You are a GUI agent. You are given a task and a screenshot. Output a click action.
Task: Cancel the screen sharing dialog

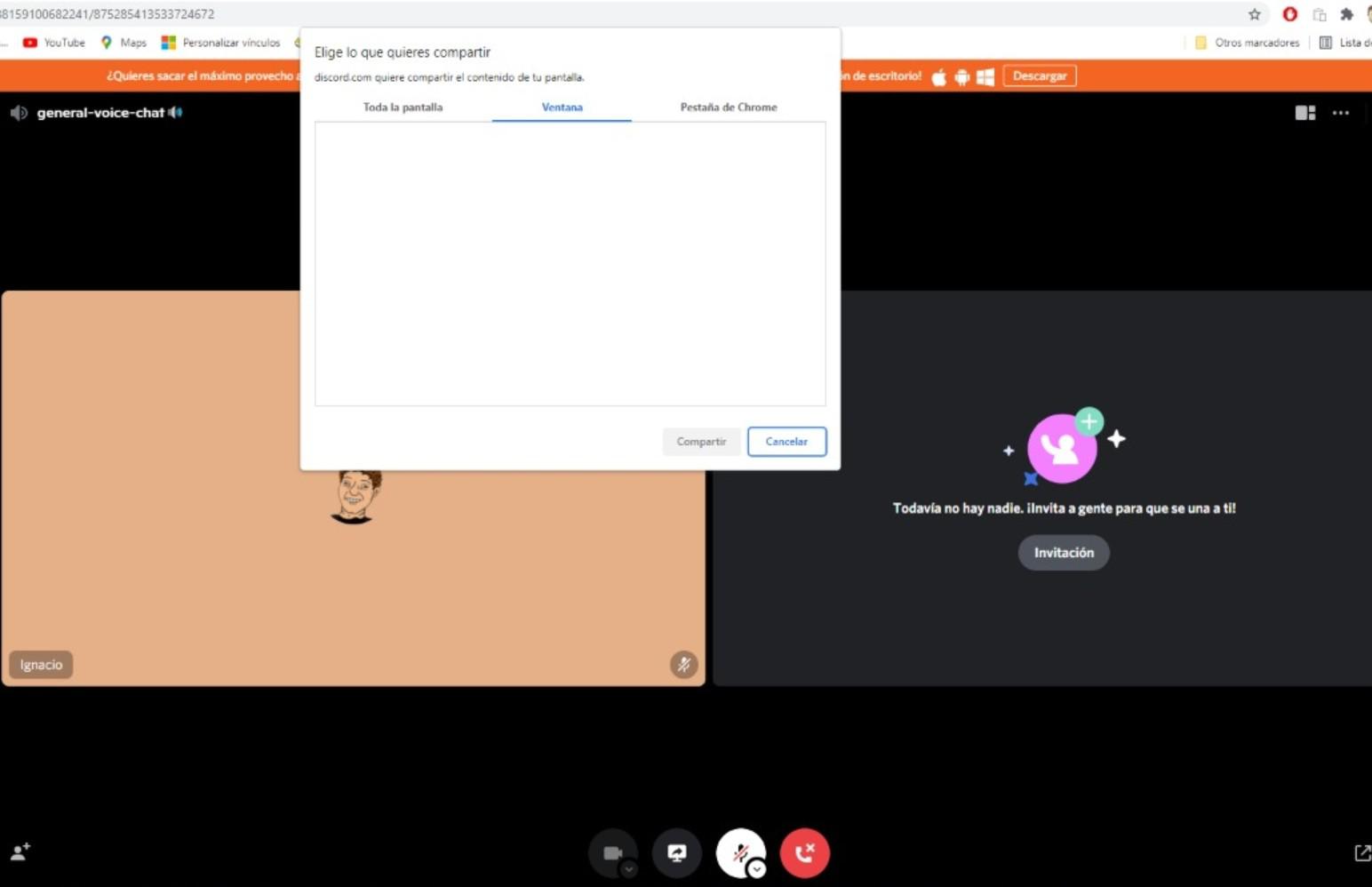(786, 441)
